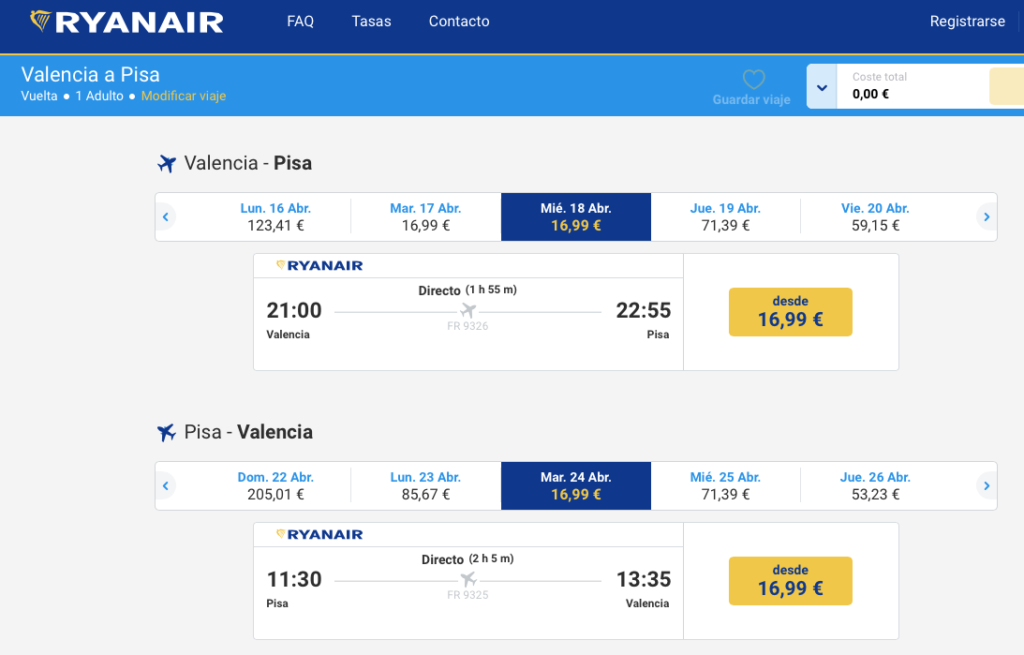Viewport: 1024px width, 655px height.
Task: Go to the Contacto page
Action: click(459, 21)
